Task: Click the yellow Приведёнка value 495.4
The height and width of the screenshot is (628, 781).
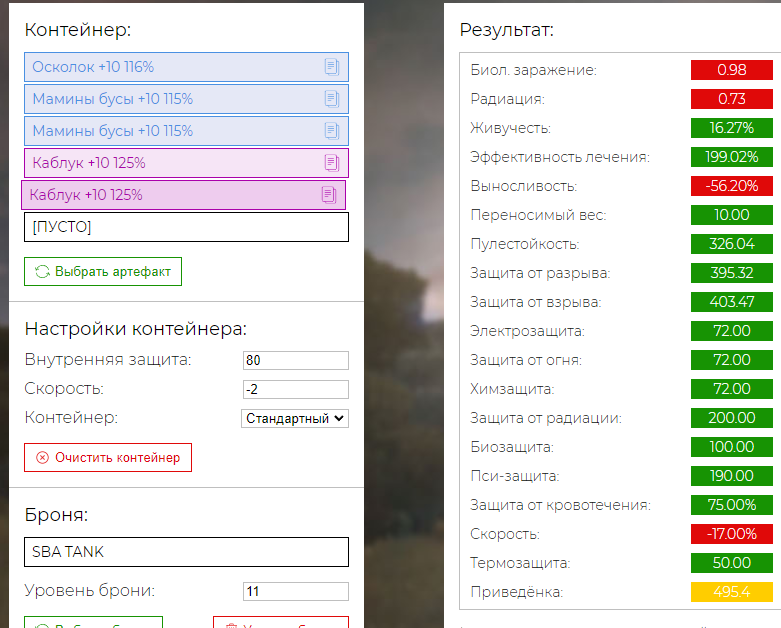Action: click(732, 592)
